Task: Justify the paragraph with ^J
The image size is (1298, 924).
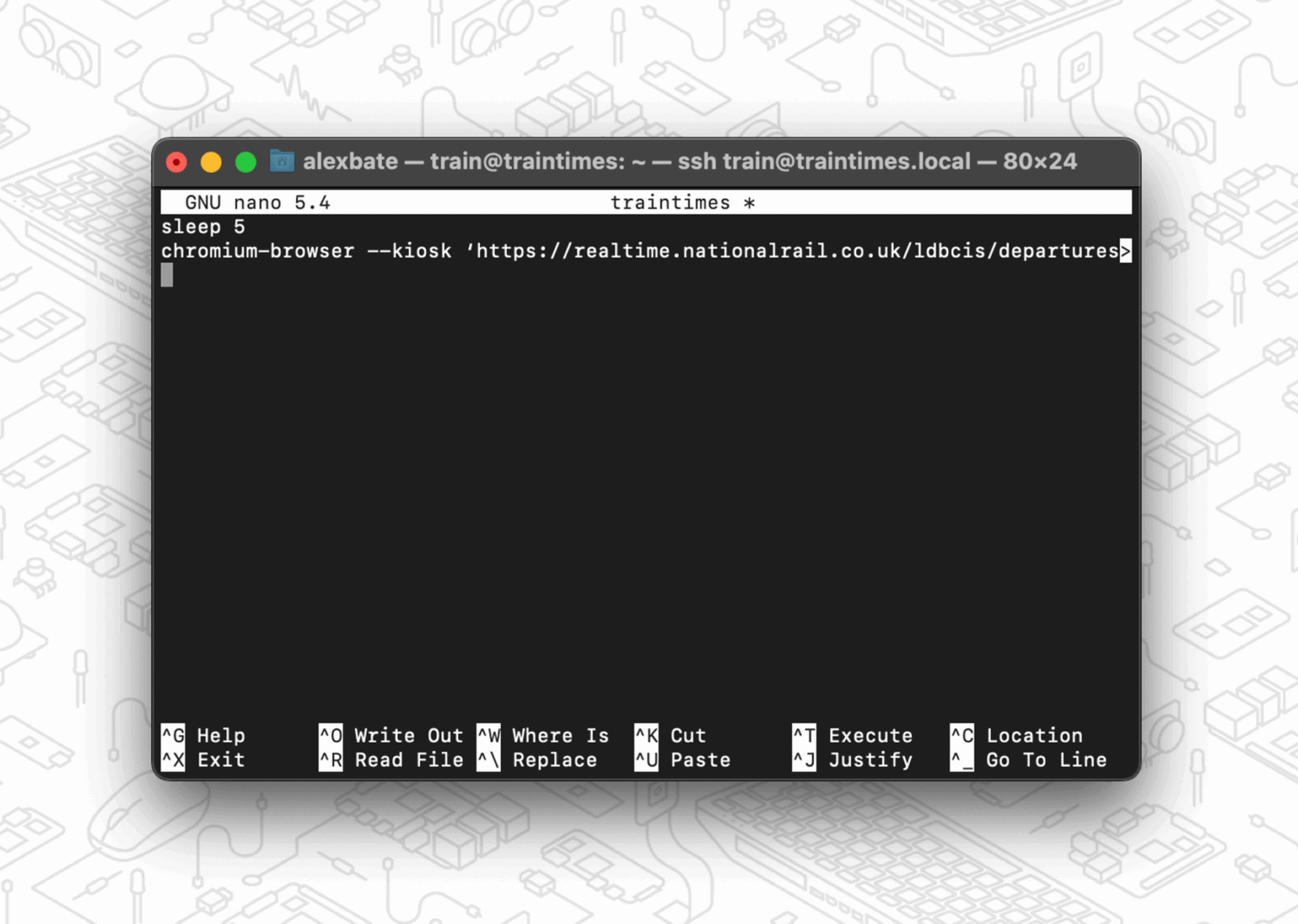Action: click(854, 759)
